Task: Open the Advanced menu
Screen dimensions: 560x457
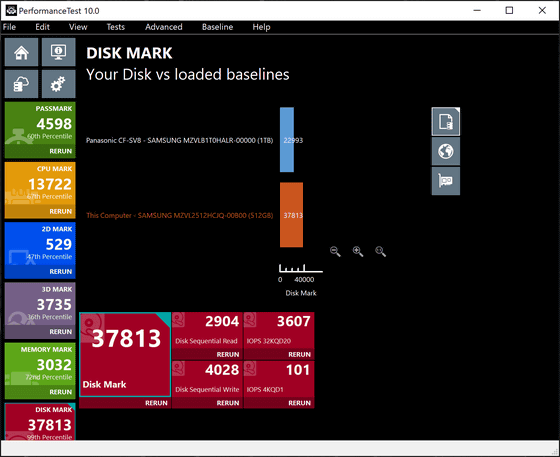Action: pyautogui.click(x=164, y=27)
